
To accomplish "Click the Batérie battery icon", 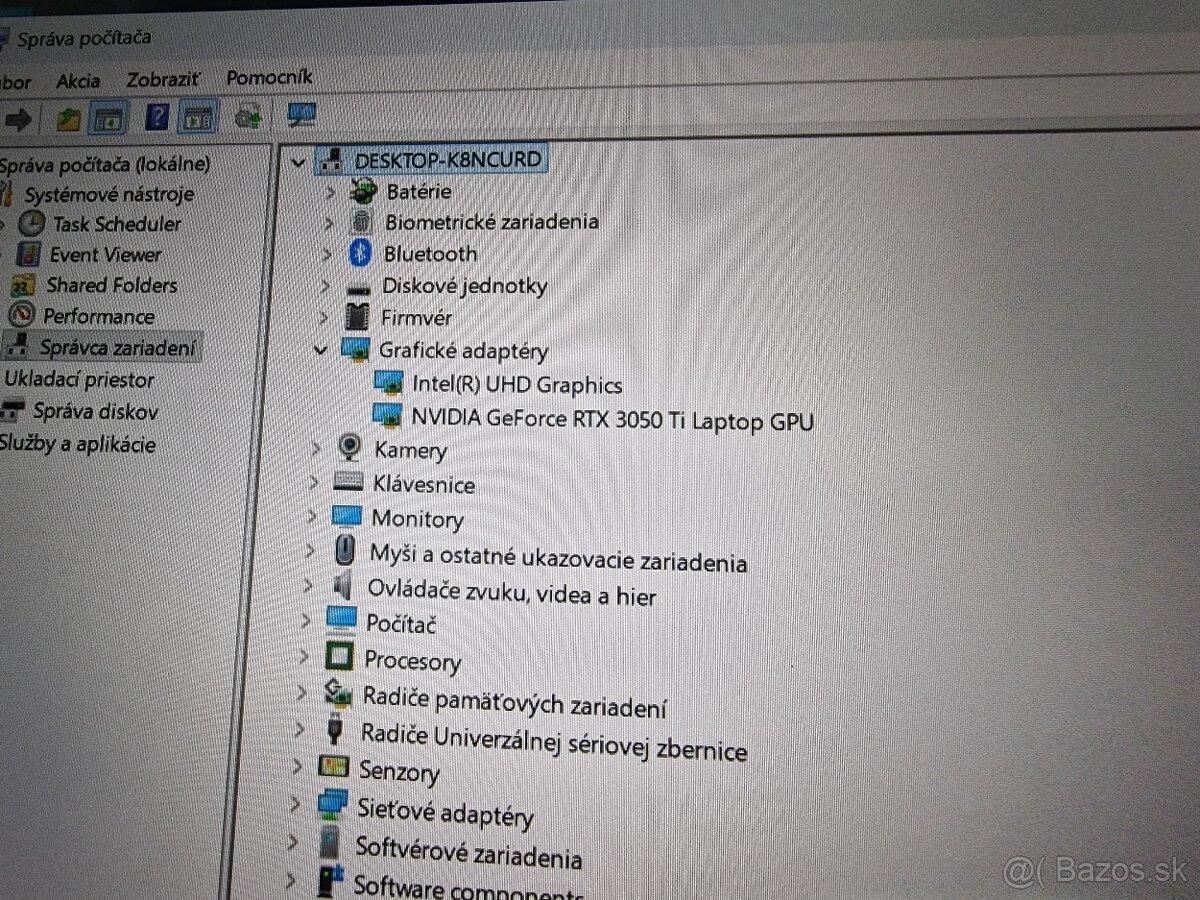I will coord(362,190).
